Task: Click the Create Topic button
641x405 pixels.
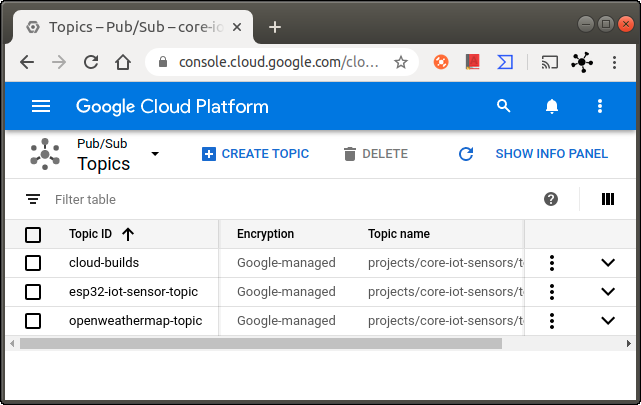Action: 255,154
